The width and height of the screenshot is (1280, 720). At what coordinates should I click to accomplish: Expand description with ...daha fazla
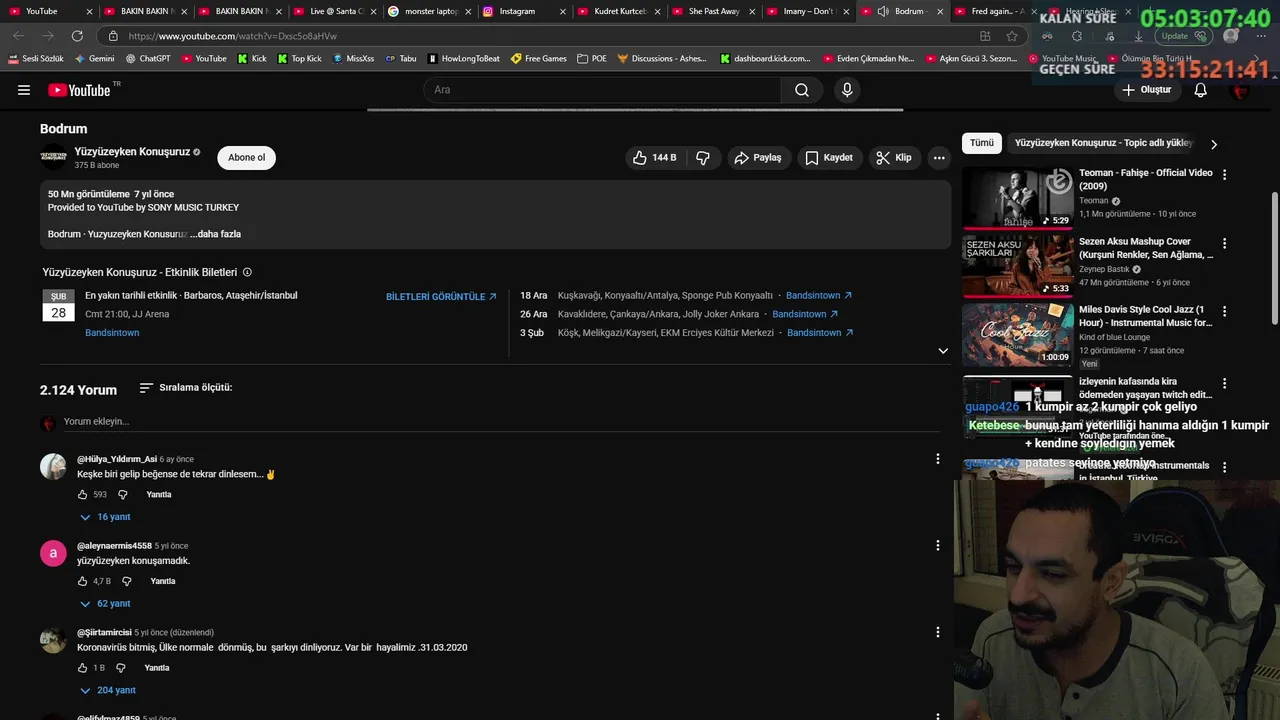215,234
